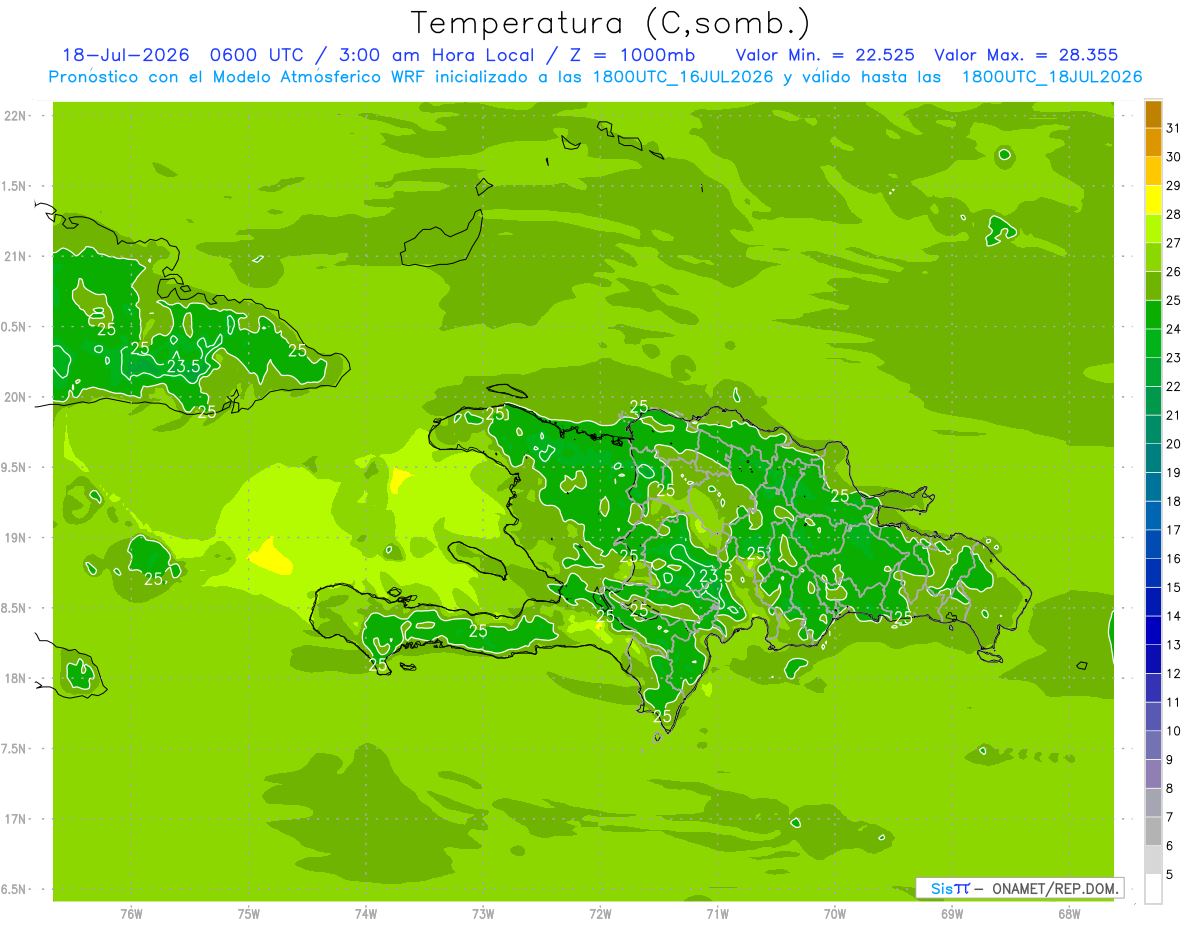Click the orange swatch between 30 and 31
The height and width of the screenshot is (927, 1200).
(1153, 142)
